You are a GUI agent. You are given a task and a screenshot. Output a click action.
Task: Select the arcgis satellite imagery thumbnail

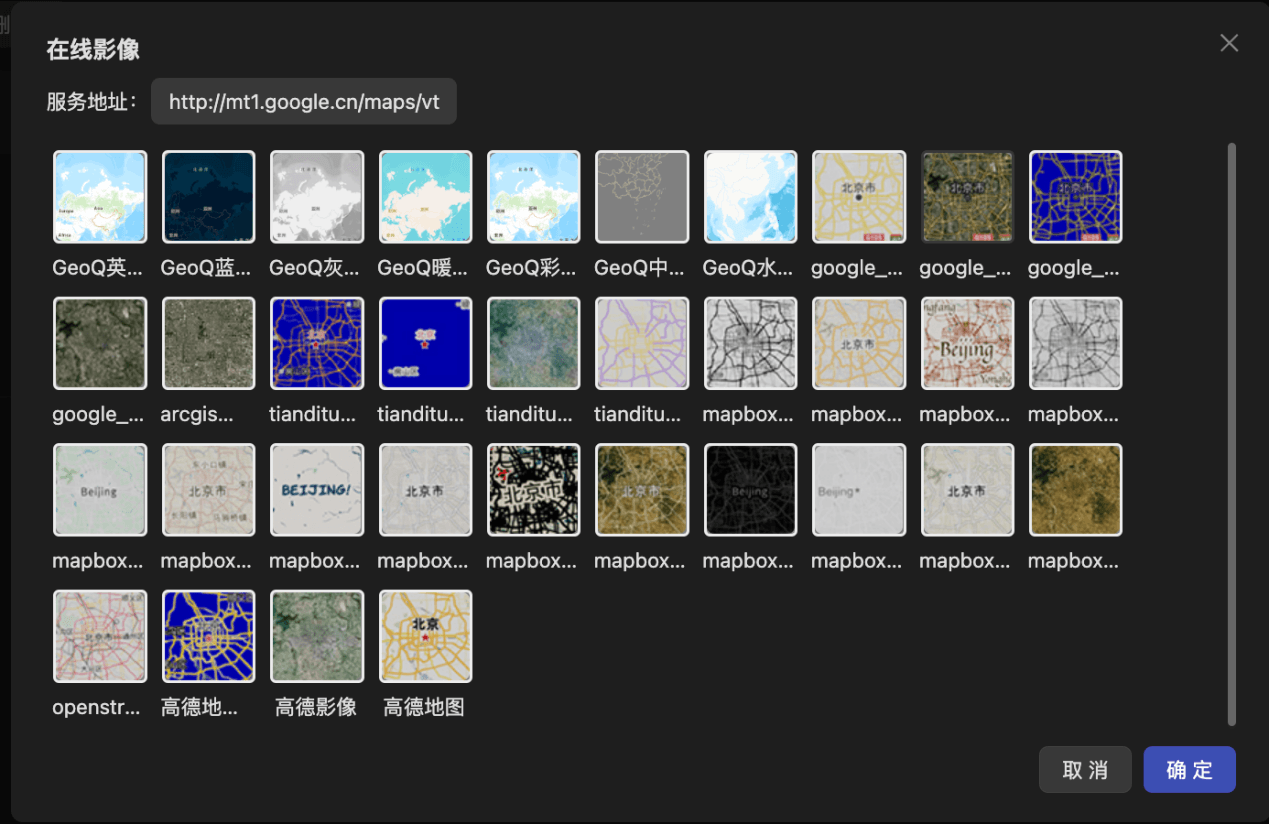tap(208, 343)
